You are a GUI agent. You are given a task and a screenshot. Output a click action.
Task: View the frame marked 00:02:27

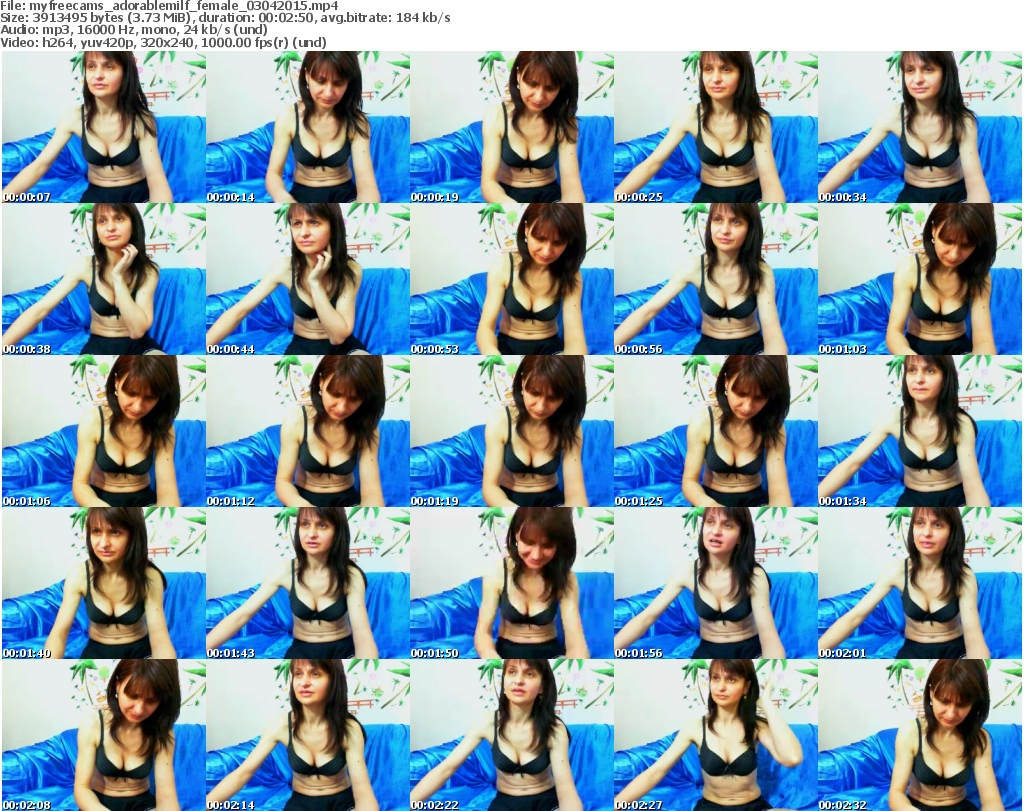pos(716,735)
